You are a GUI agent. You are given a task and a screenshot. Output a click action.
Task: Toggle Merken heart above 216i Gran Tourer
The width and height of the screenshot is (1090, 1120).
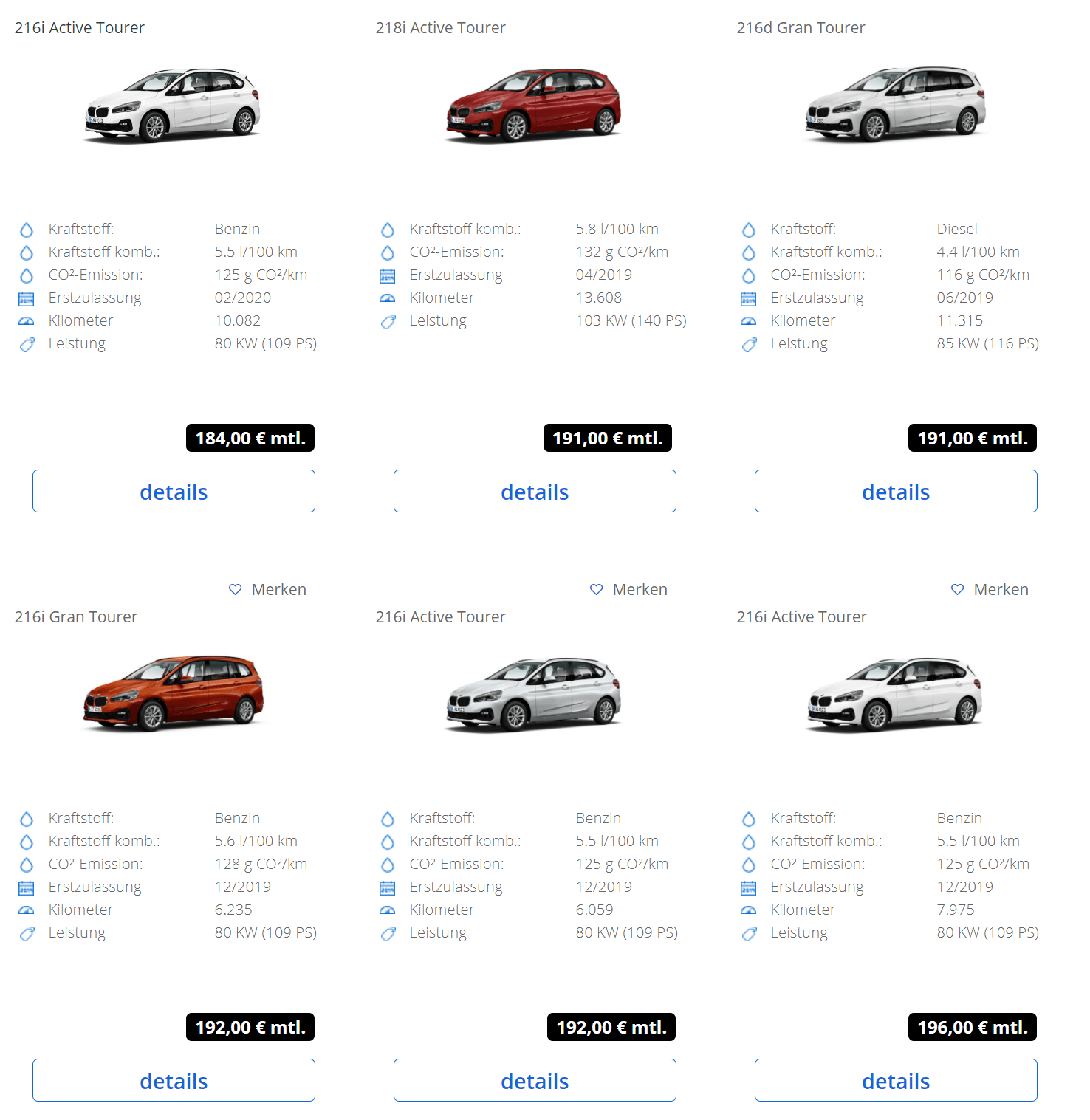coord(236,589)
